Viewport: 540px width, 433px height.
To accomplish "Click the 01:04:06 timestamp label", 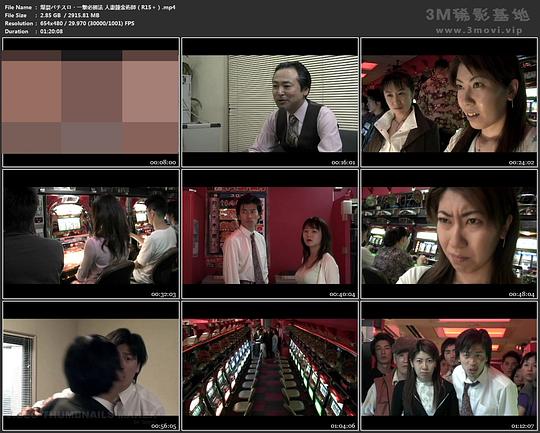I will pyautogui.click(x=343, y=426).
